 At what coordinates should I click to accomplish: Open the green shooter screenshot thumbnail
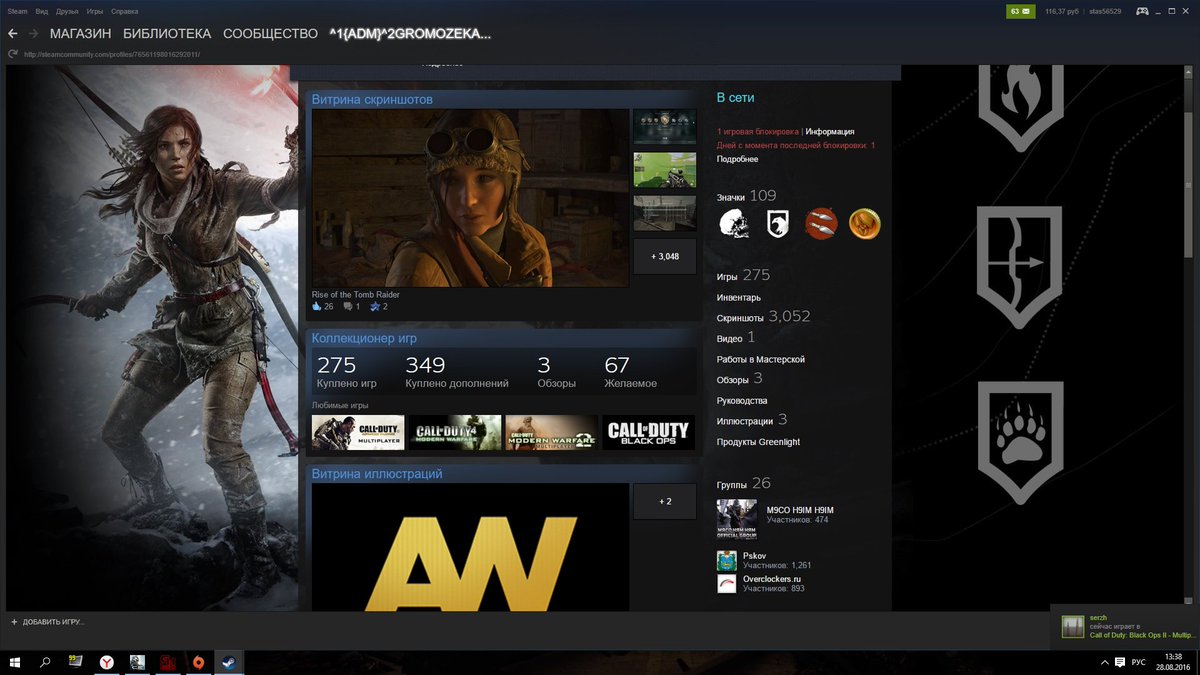(x=665, y=170)
